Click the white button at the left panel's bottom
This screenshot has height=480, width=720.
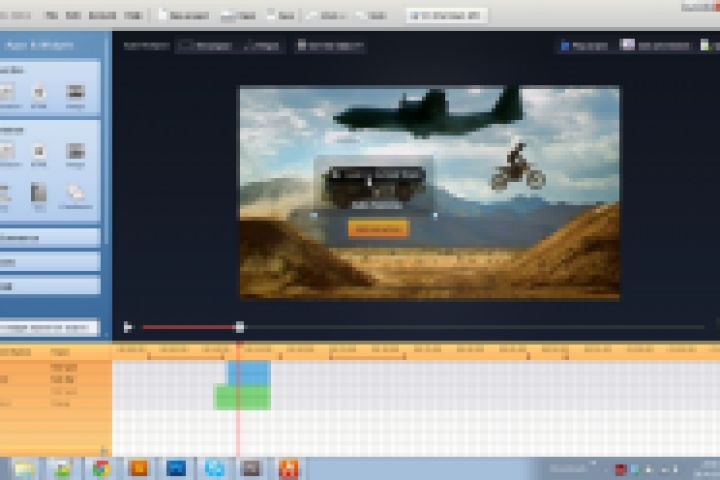[x=49, y=328]
